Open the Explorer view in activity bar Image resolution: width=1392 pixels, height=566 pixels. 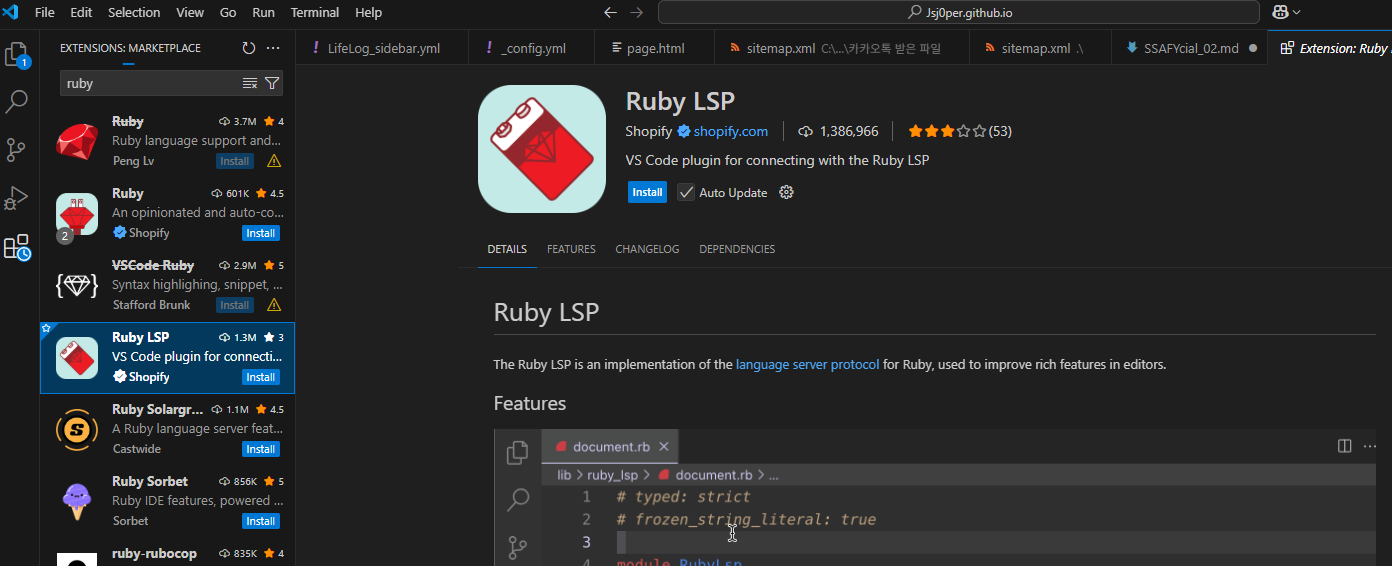click(17, 54)
